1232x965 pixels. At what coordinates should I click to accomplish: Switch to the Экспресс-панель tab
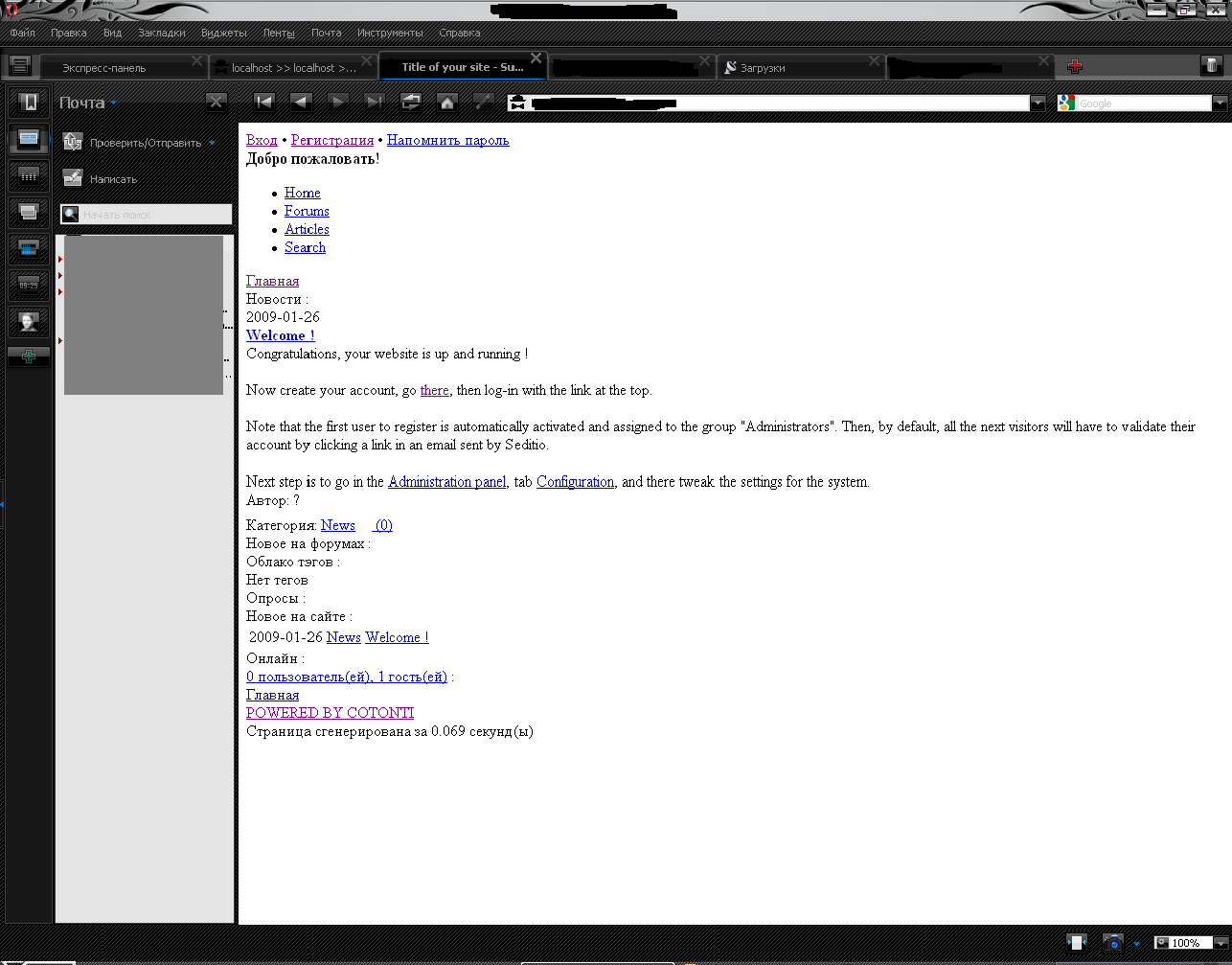[124, 67]
